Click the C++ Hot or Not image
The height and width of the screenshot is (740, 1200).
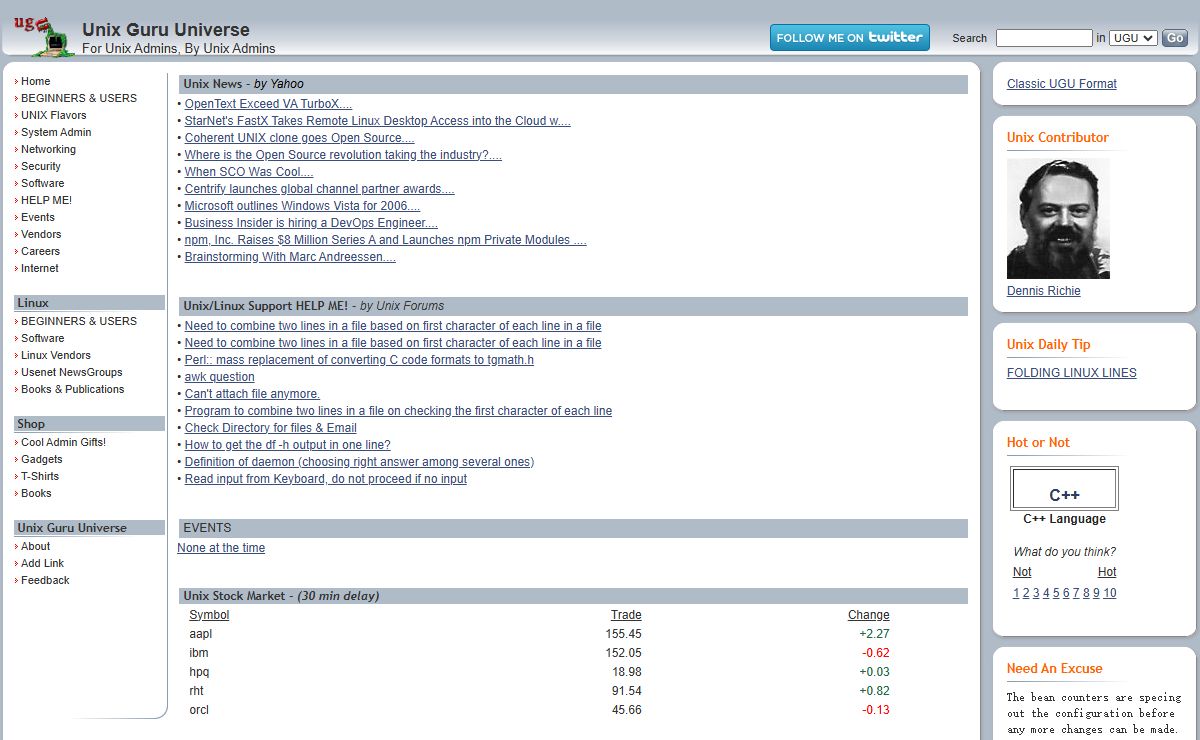(1064, 489)
